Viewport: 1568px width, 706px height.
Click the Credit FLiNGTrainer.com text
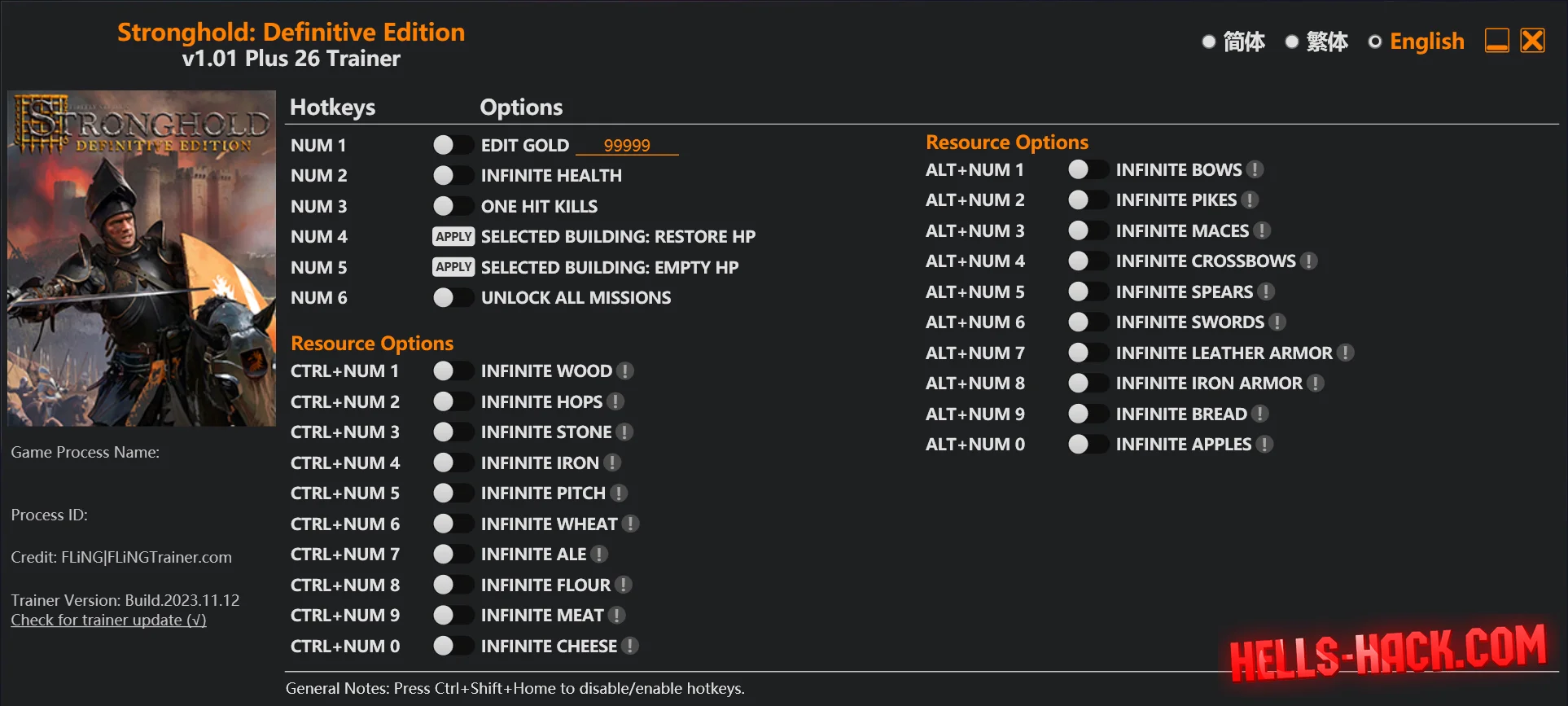(x=121, y=558)
